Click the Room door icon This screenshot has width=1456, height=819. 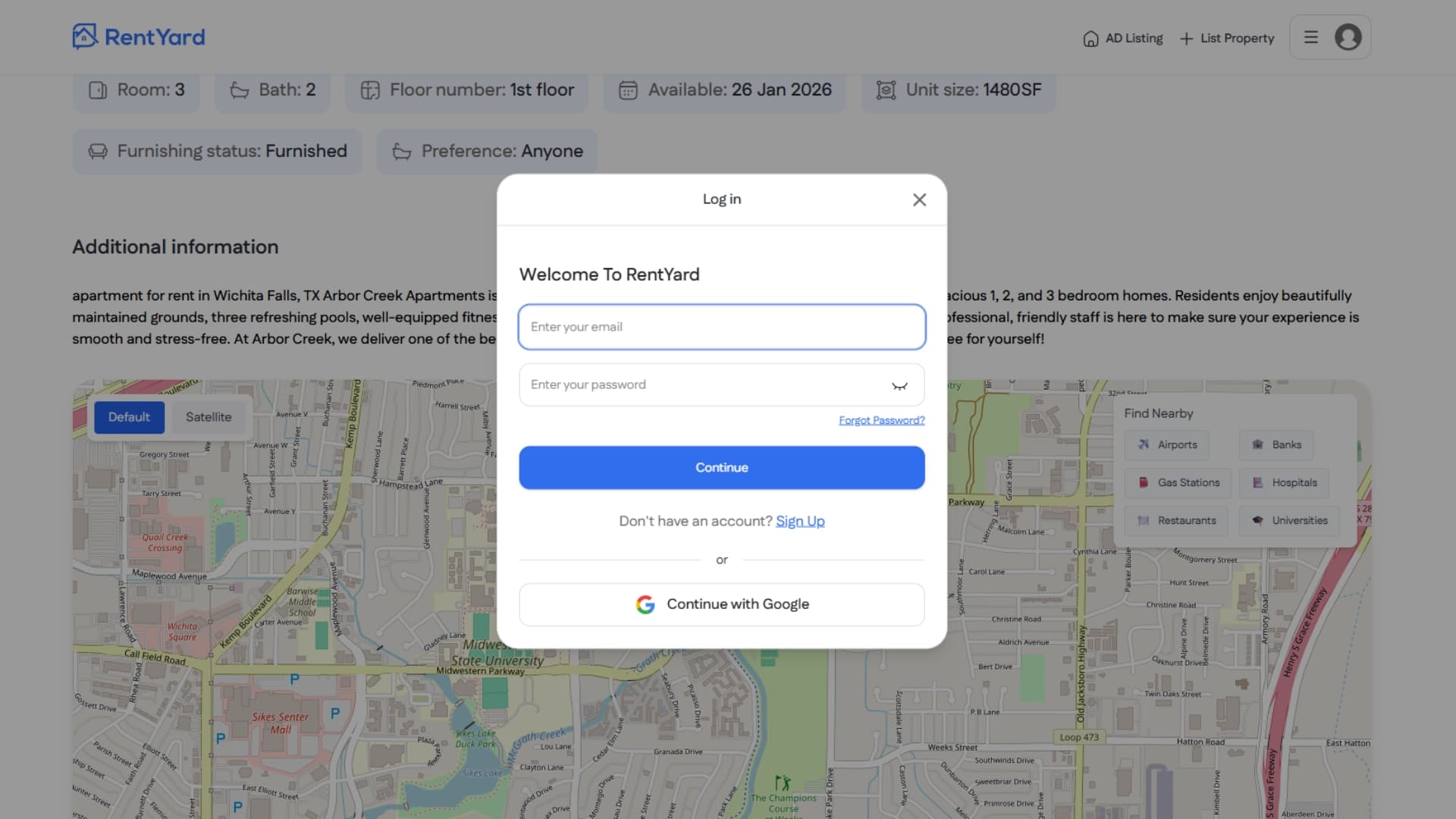coord(98,90)
